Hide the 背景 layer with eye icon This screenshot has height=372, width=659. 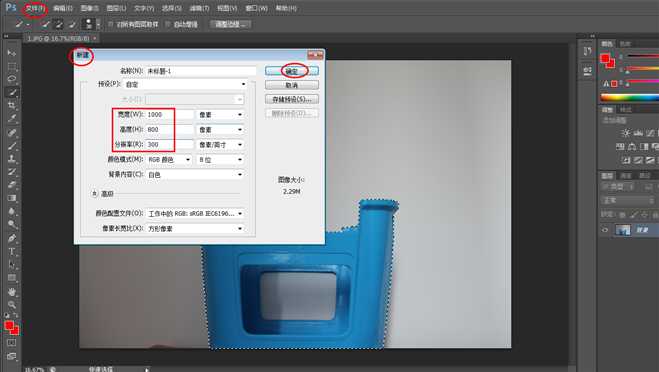pos(605,230)
